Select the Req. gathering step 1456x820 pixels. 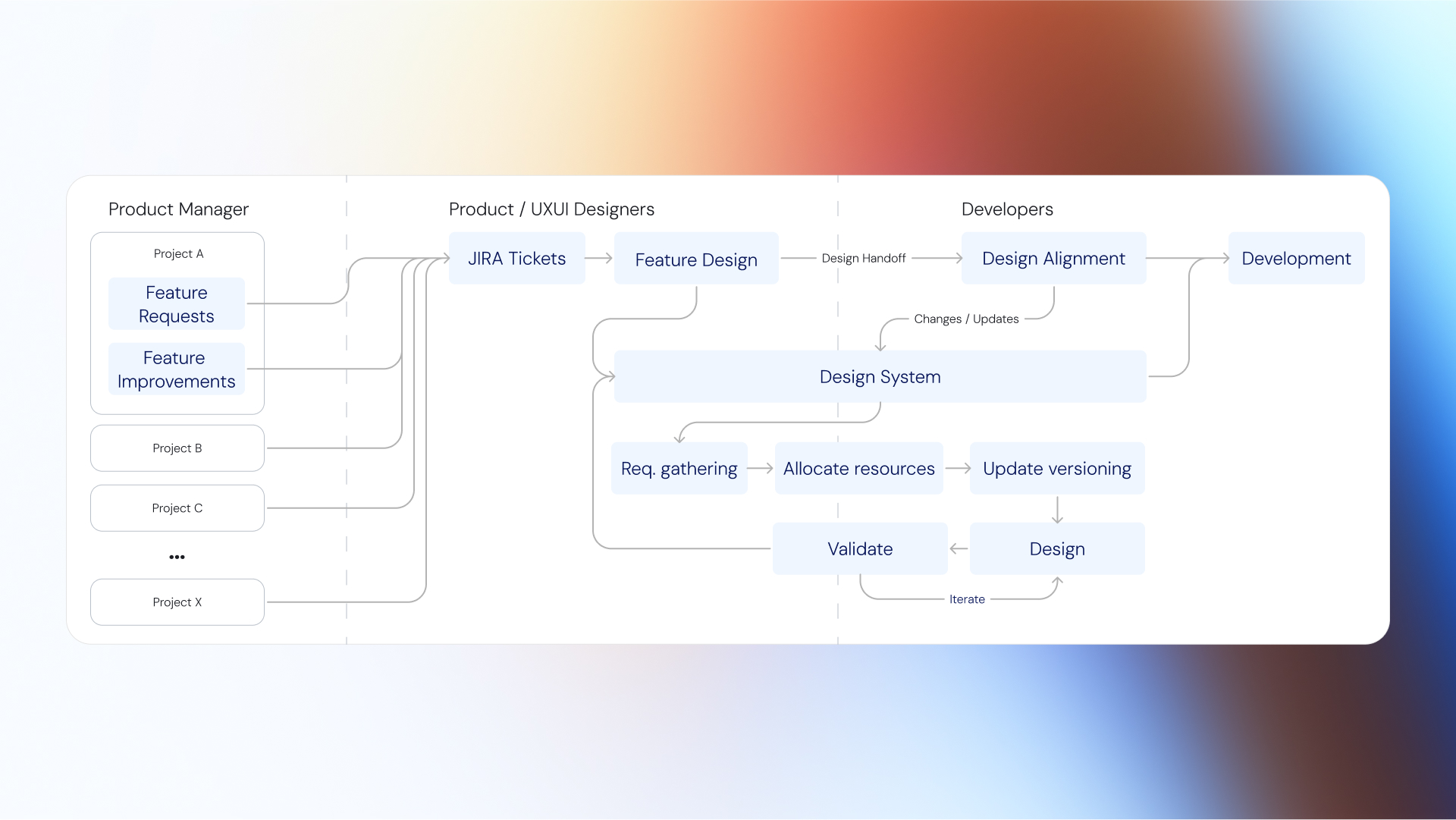coord(679,469)
